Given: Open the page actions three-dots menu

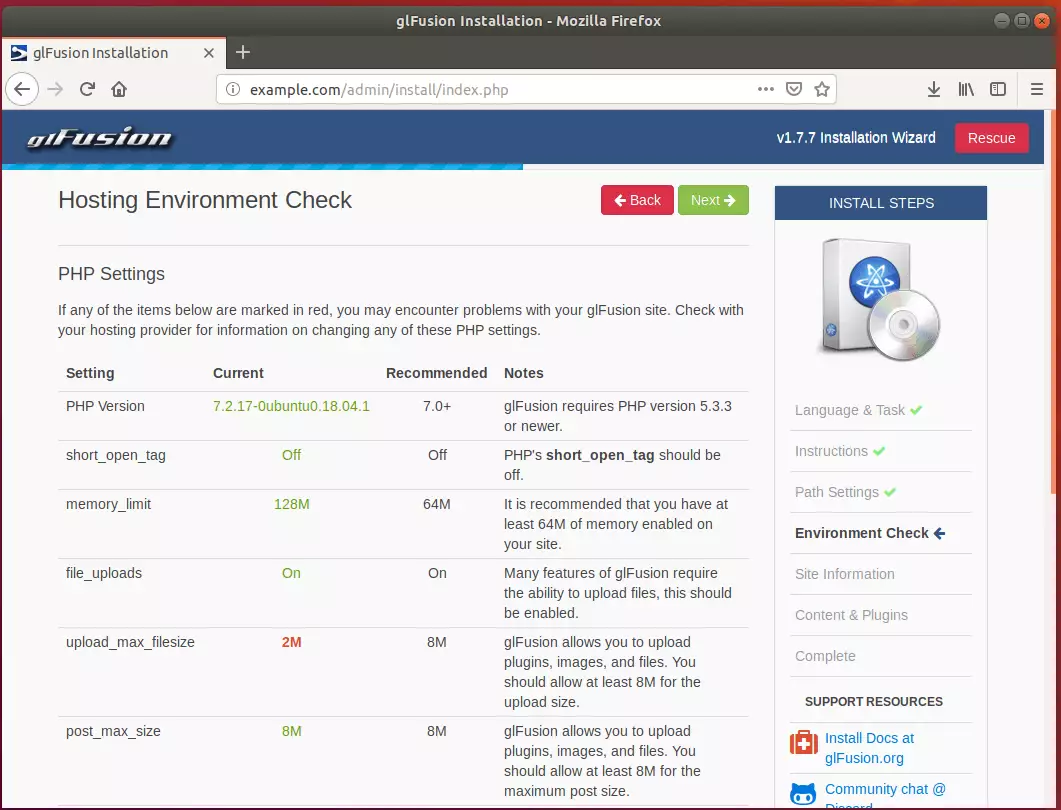Looking at the screenshot, I should click(765, 89).
